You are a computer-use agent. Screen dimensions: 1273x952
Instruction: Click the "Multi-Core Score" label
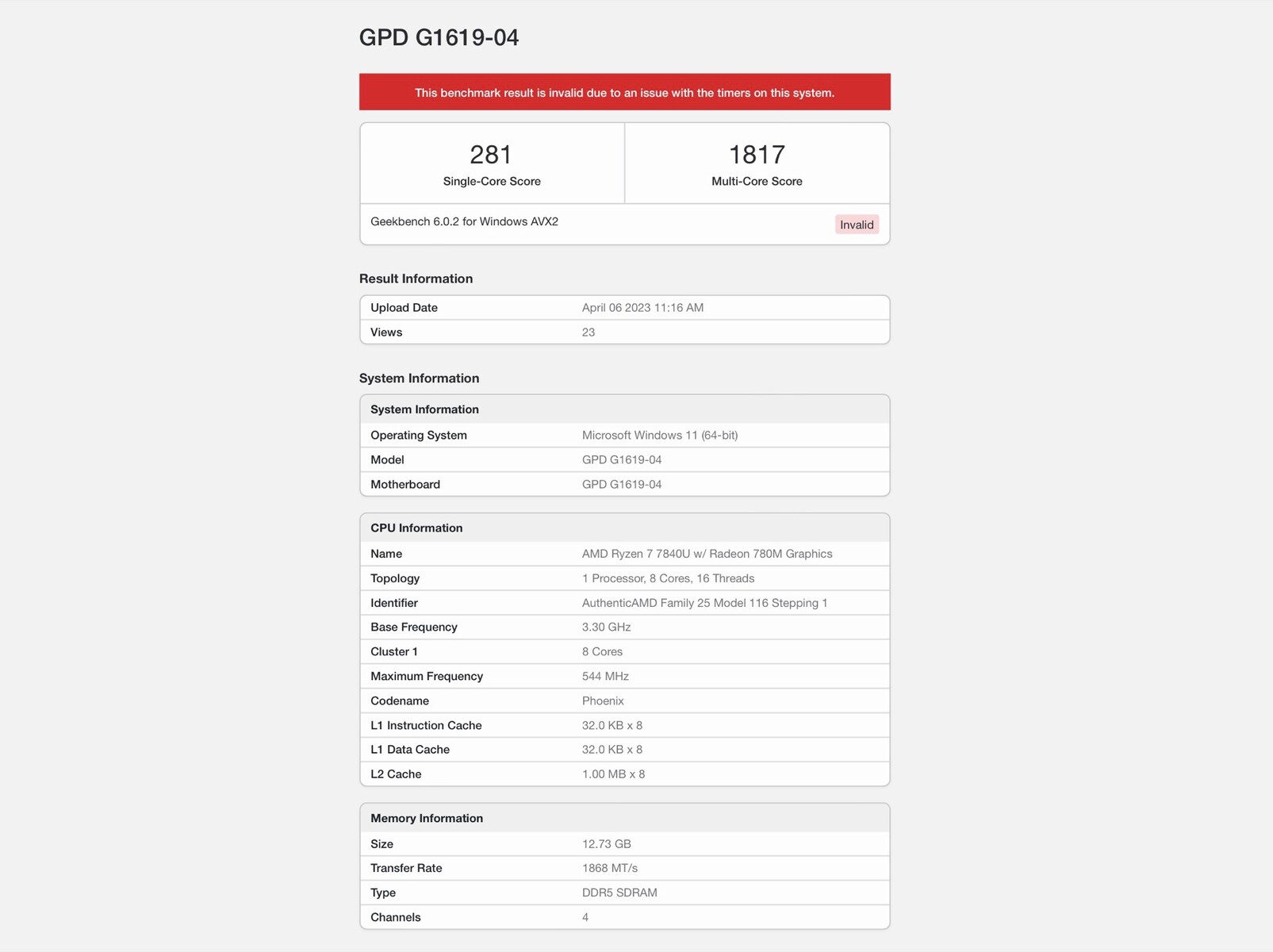point(757,181)
